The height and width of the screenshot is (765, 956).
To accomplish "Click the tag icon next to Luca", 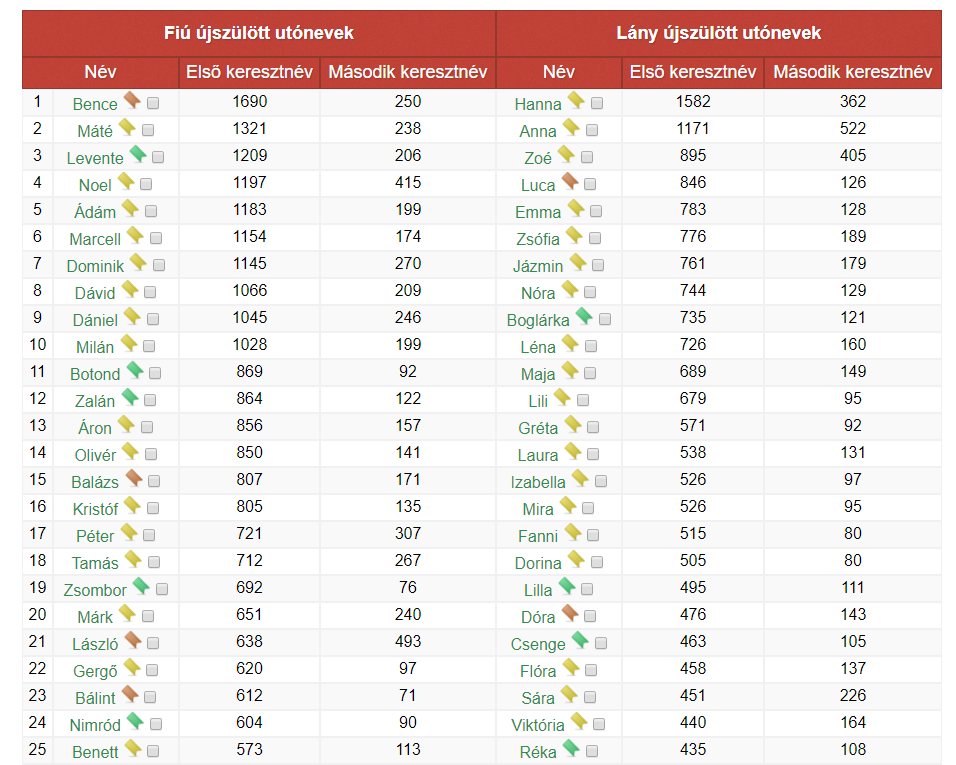I will pyautogui.click(x=569, y=181).
